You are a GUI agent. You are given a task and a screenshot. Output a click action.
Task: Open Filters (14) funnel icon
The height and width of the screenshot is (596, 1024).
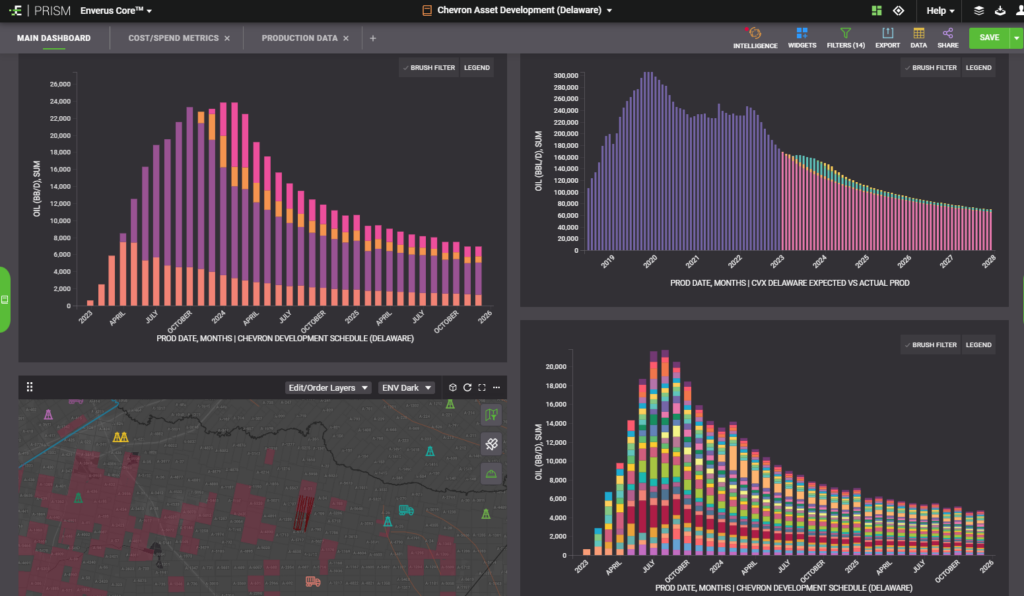(x=846, y=33)
